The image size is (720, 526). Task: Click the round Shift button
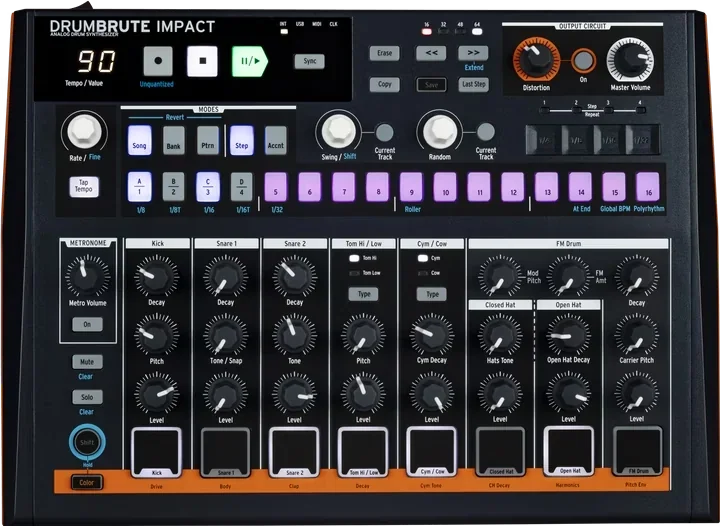coord(87,442)
